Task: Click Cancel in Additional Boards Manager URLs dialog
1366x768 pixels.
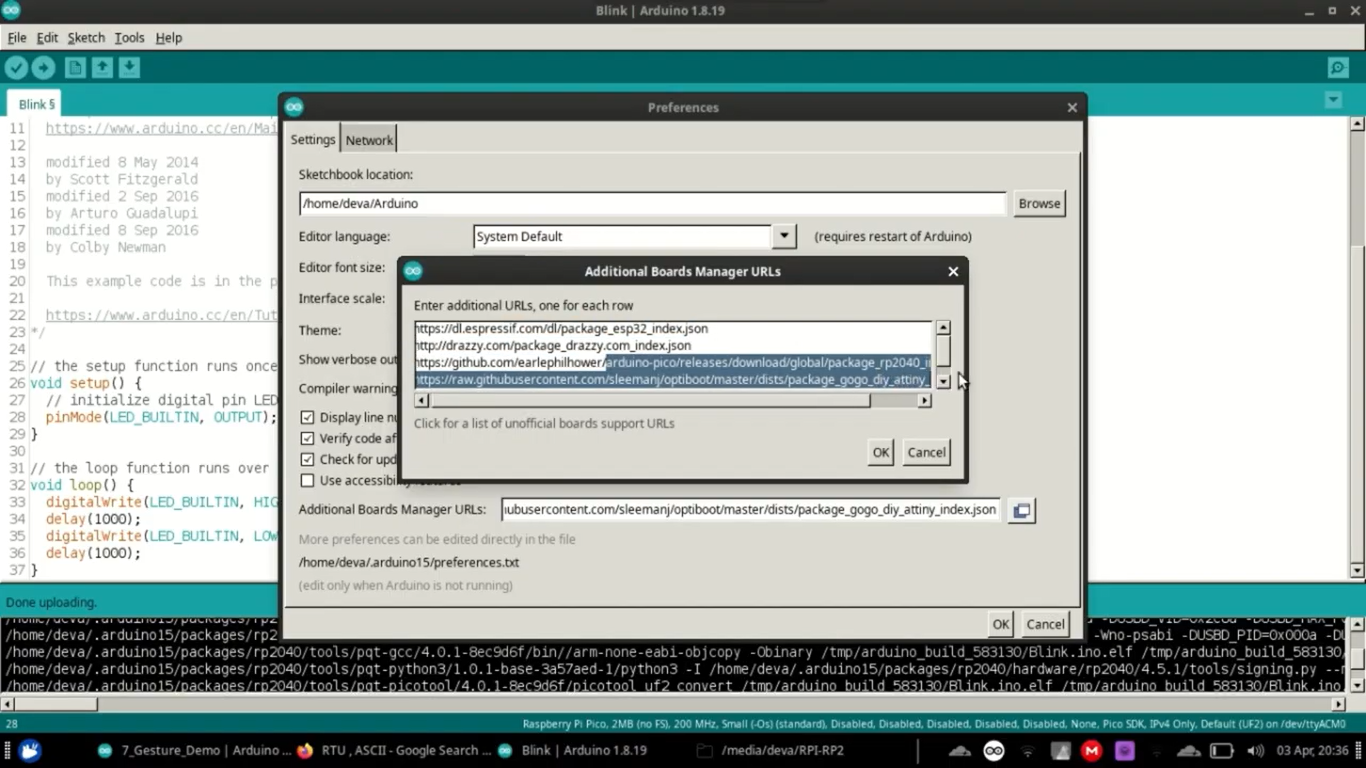Action: tap(926, 452)
